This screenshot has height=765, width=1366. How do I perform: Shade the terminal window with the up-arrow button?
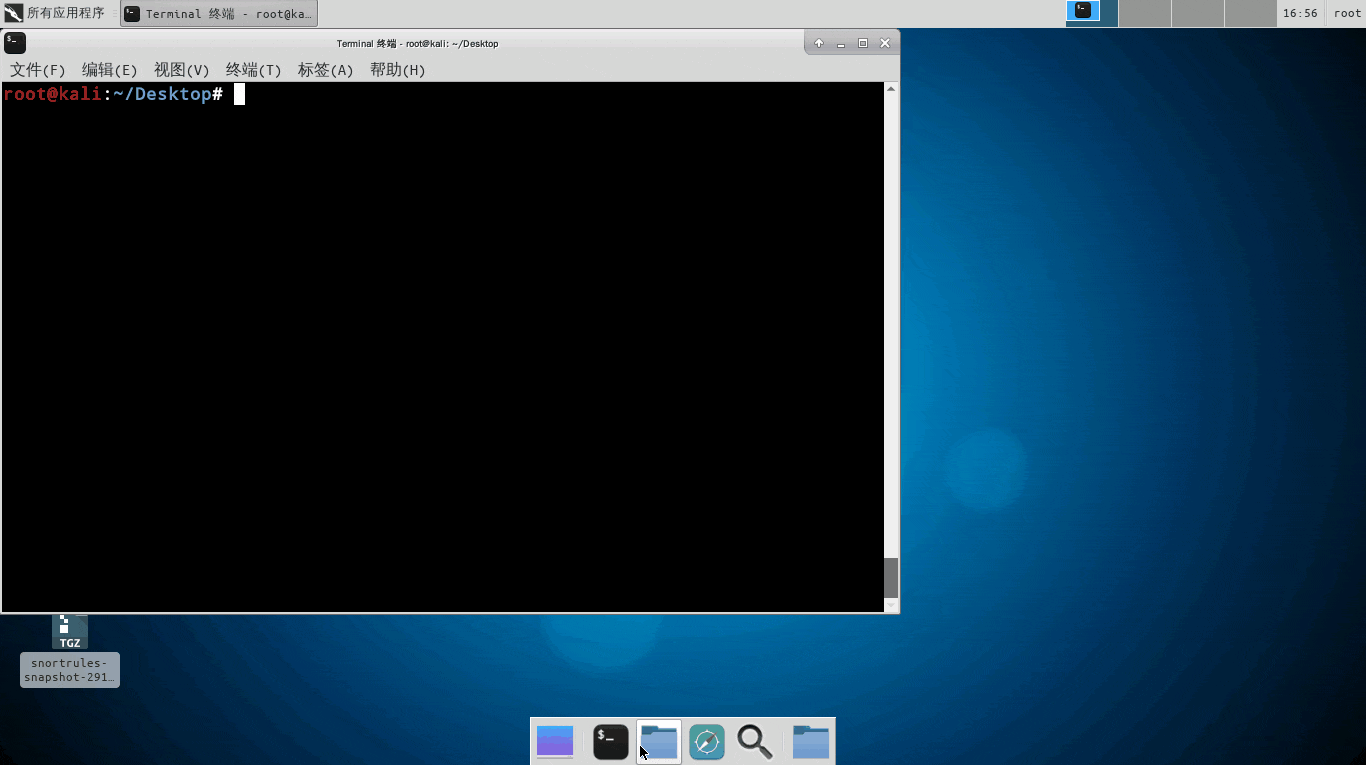click(x=819, y=43)
